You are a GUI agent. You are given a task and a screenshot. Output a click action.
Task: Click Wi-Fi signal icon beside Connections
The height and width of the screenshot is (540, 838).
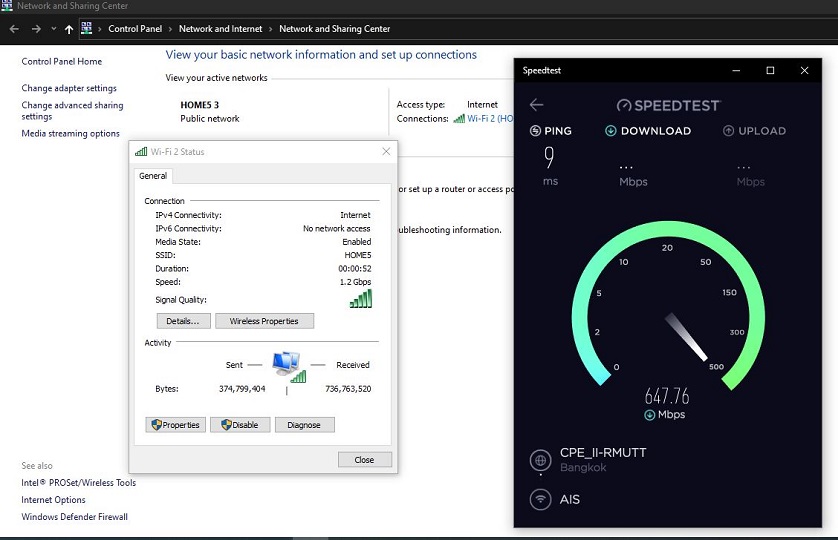point(459,119)
